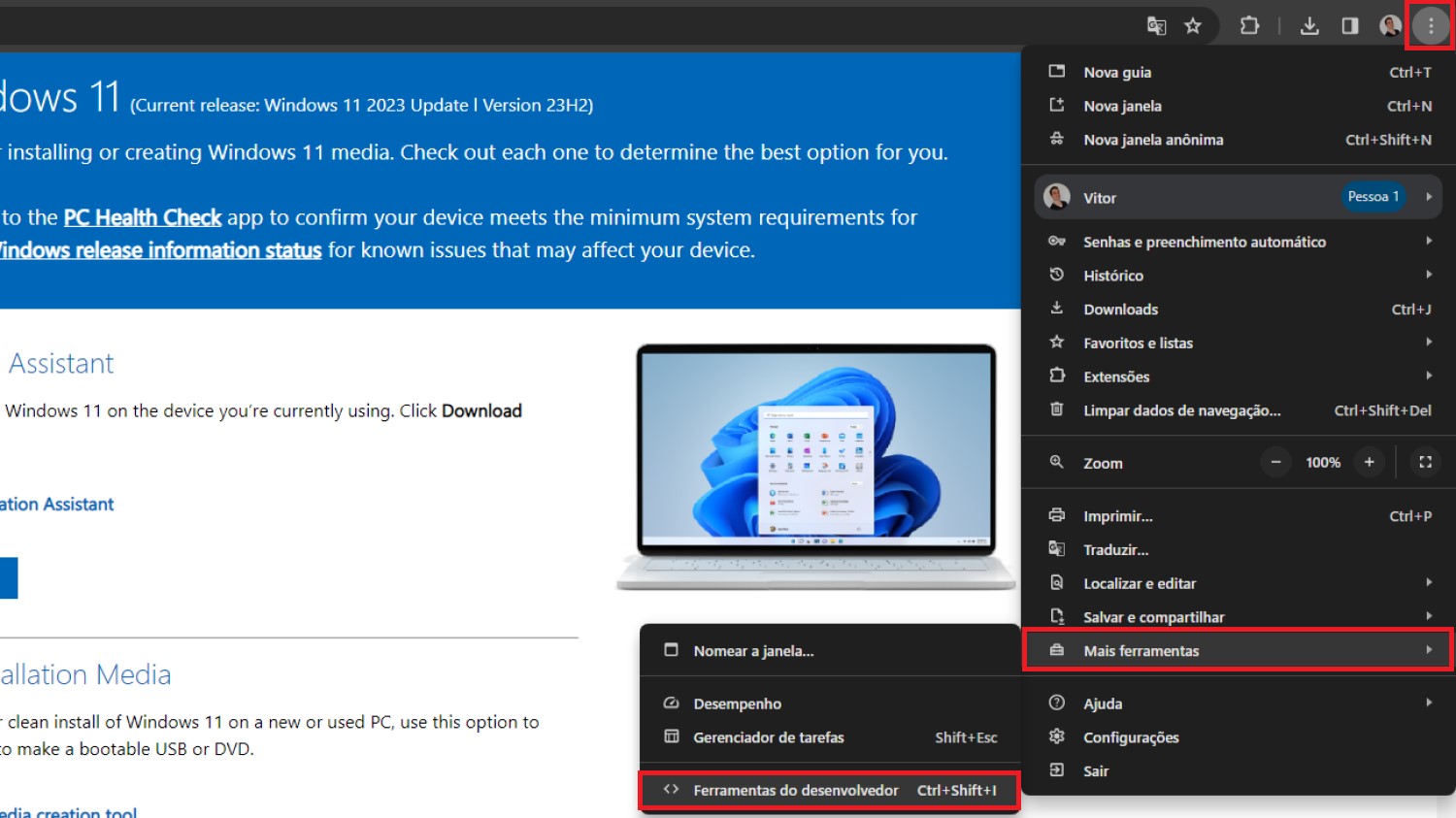Image resolution: width=1456 pixels, height=818 pixels.
Task: Expand Favoritos e listas submenu
Action: (x=1239, y=343)
